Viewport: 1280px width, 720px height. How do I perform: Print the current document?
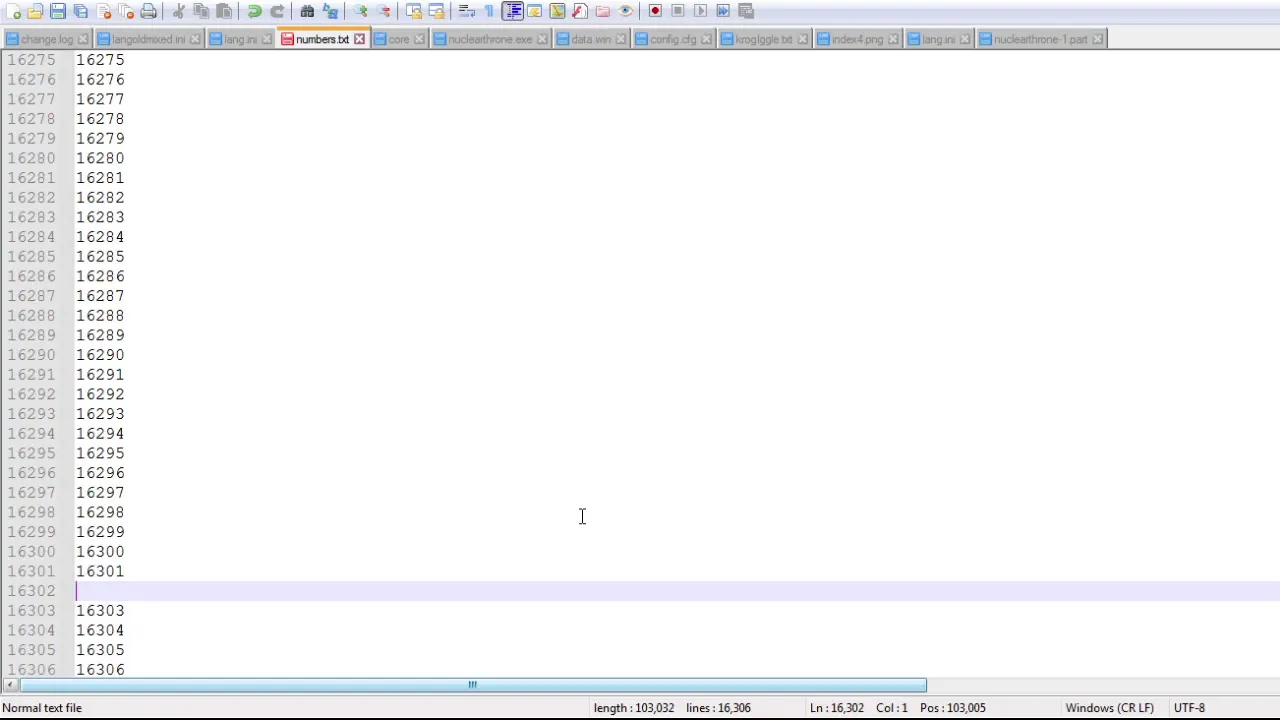(x=148, y=11)
